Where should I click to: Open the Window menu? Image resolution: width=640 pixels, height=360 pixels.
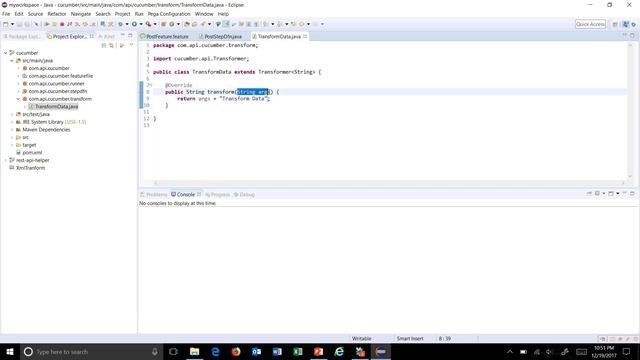204,14
